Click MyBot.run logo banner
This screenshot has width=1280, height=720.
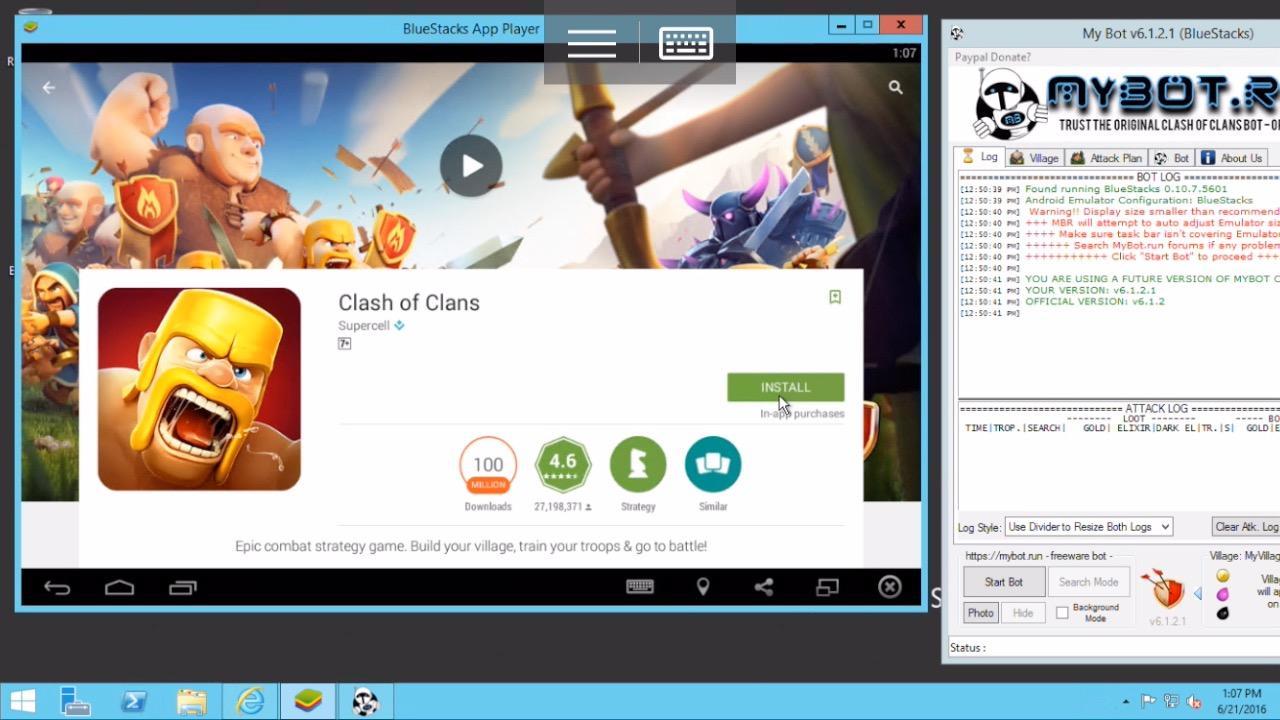[1125, 104]
